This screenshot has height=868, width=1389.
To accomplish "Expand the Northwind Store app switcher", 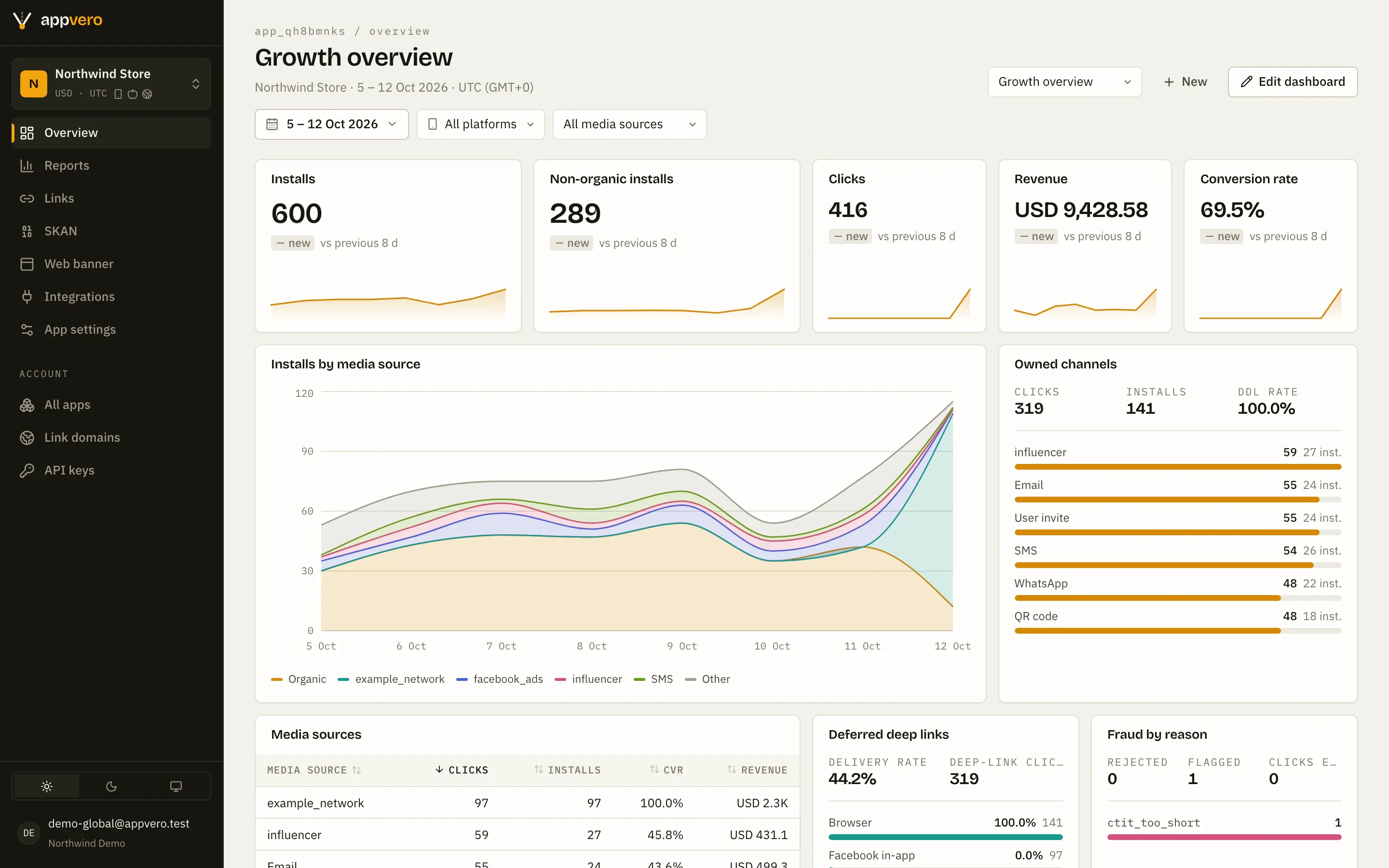I will [111, 84].
